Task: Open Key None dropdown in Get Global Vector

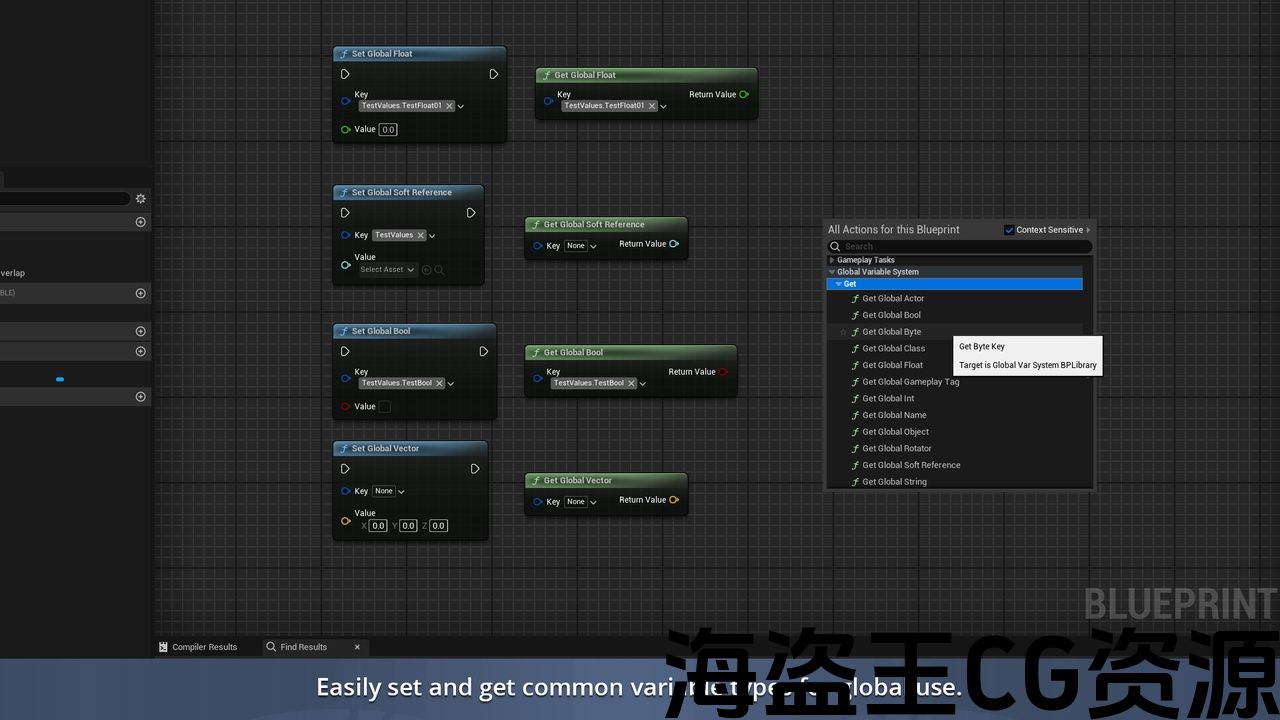Action: [582, 502]
